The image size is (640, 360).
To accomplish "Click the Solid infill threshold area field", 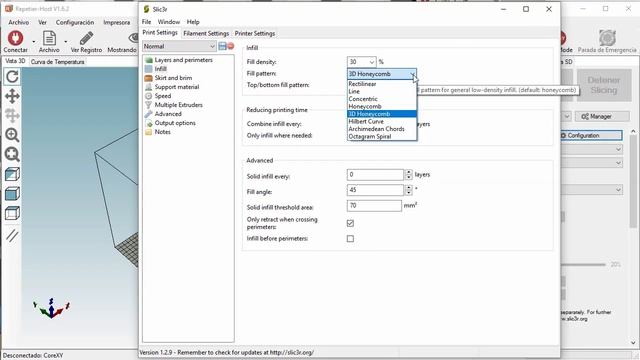I will point(374,206).
